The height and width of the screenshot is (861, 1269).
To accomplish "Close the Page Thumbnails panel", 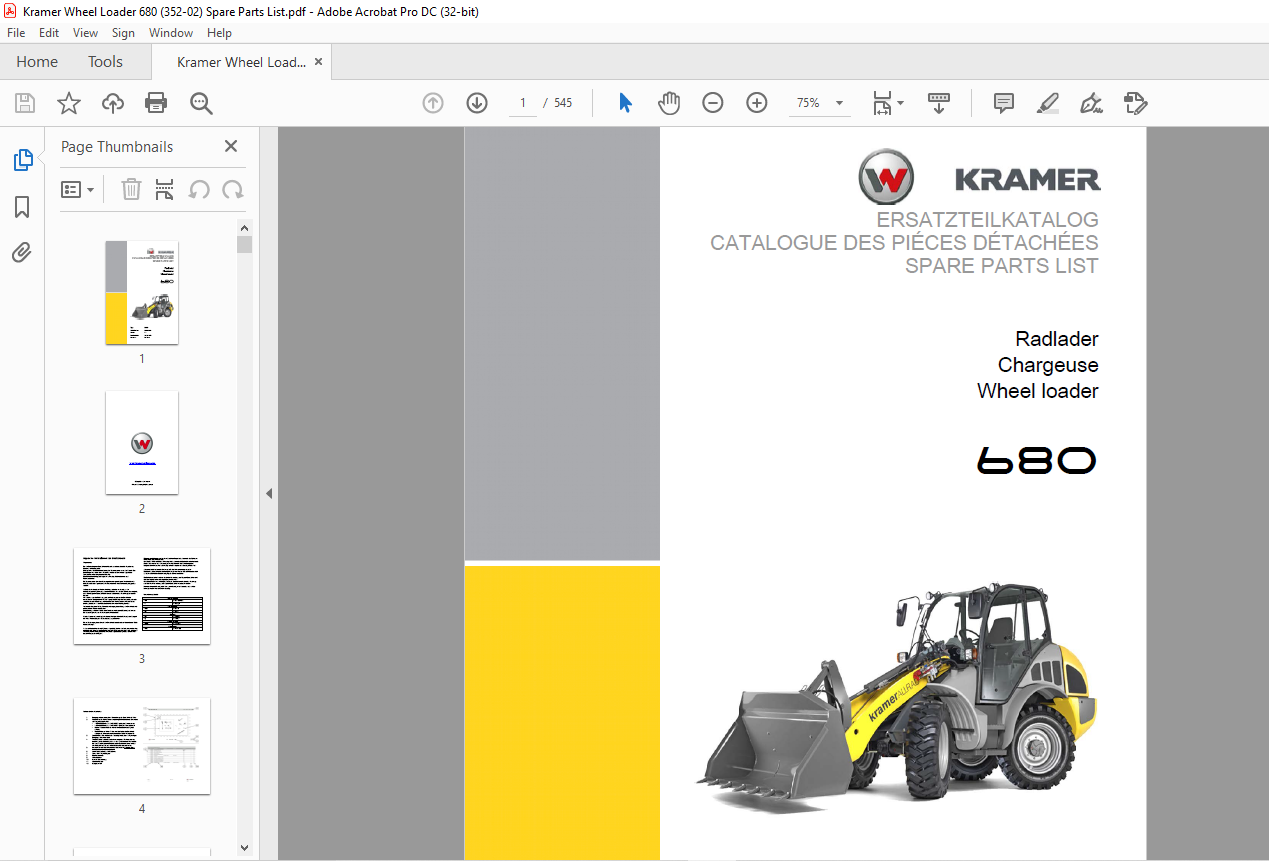I will (x=231, y=146).
